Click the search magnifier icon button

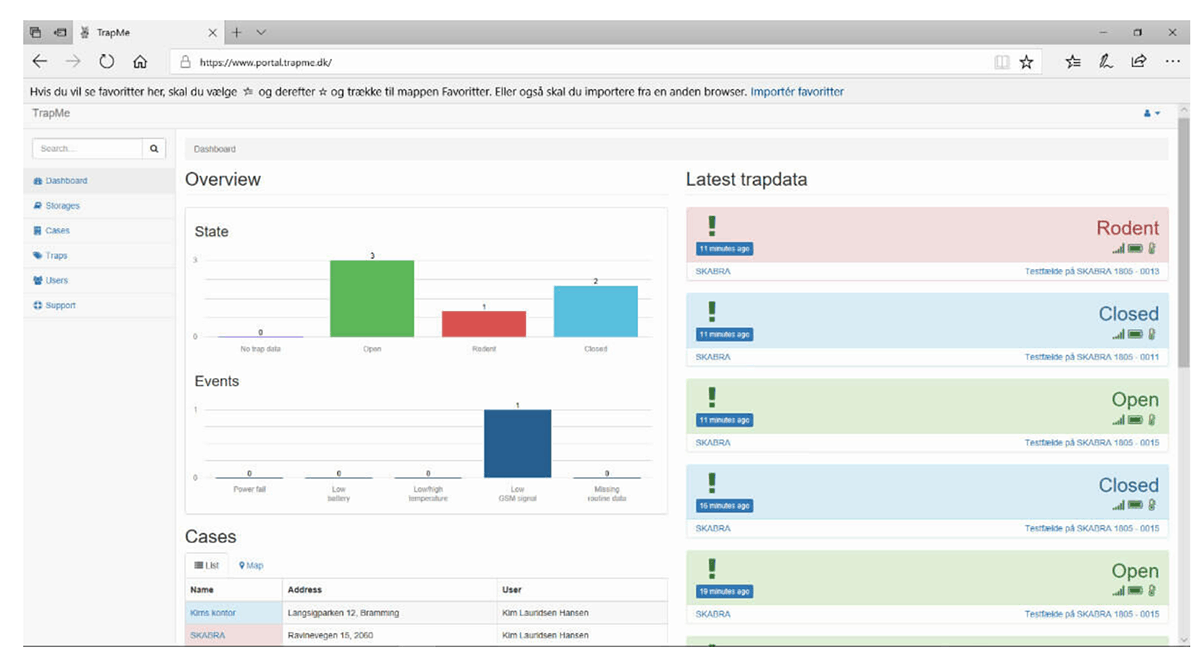154,149
